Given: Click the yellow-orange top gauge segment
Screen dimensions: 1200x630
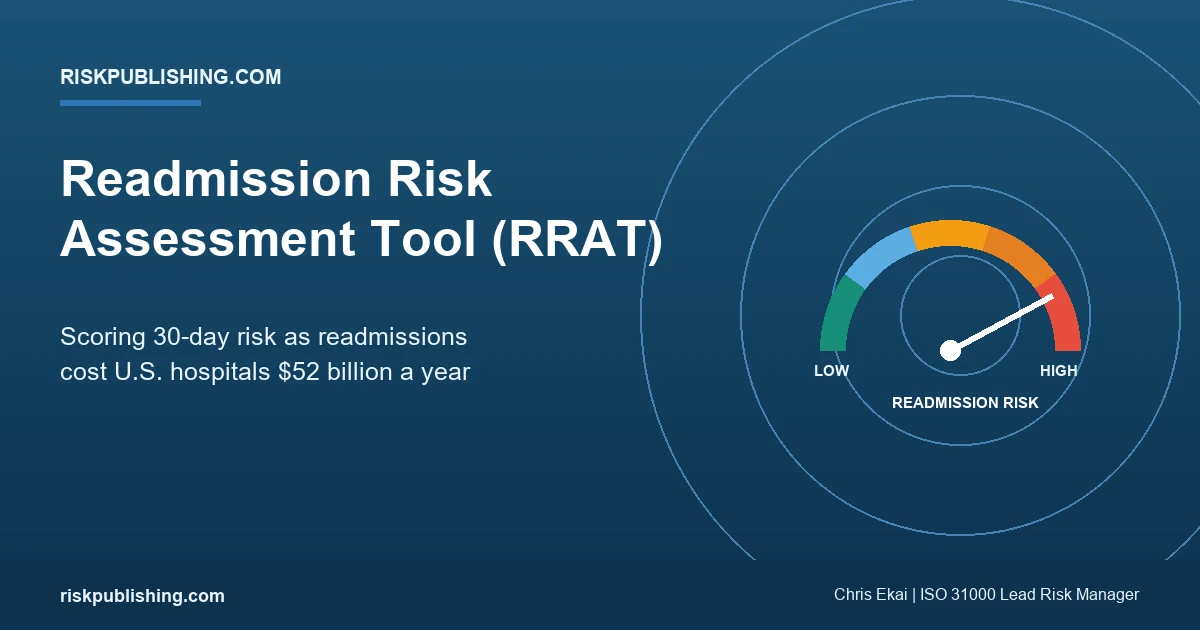Looking at the screenshot, I should [950, 234].
